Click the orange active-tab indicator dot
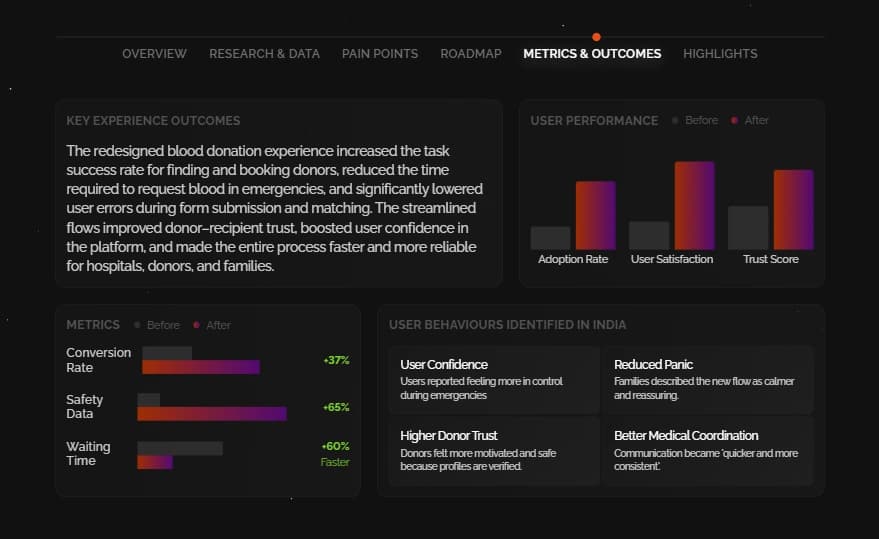The height and width of the screenshot is (539, 879). click(x=596, y=37)
